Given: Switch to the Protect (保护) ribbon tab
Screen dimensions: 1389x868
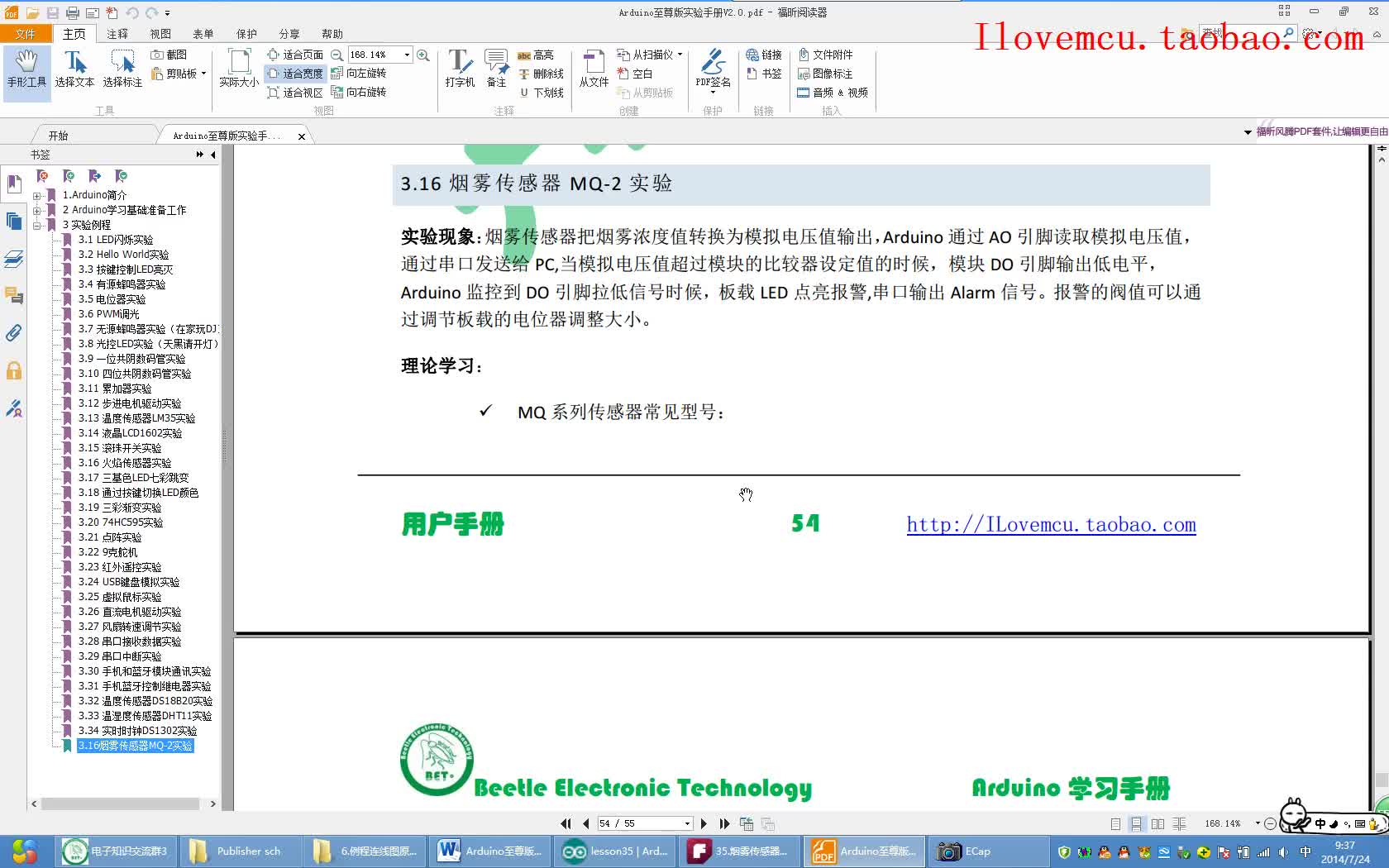Looking at the screenshot, I should coord(246,34).
